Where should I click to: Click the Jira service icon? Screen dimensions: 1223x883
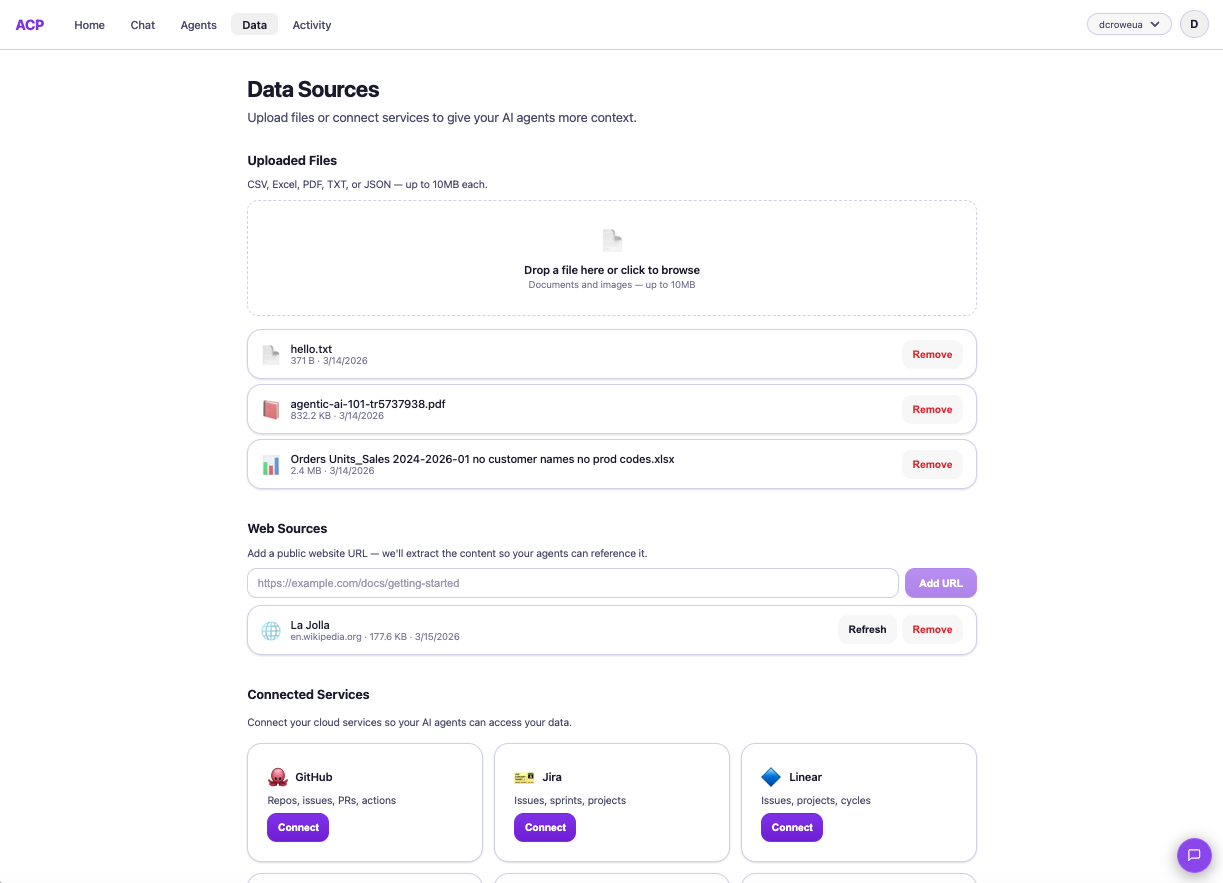pyautogui.click(x=524, y=776)
